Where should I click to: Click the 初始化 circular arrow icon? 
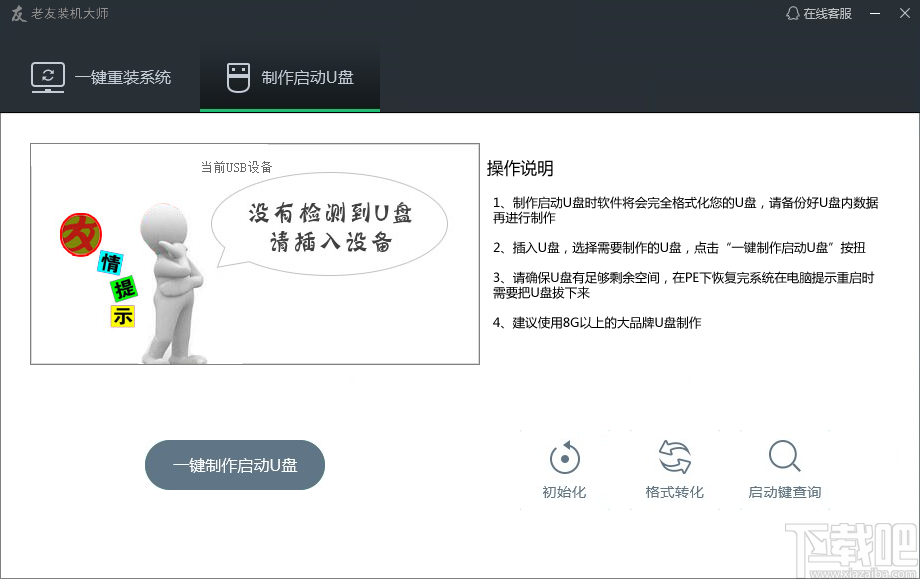[565, 458]
